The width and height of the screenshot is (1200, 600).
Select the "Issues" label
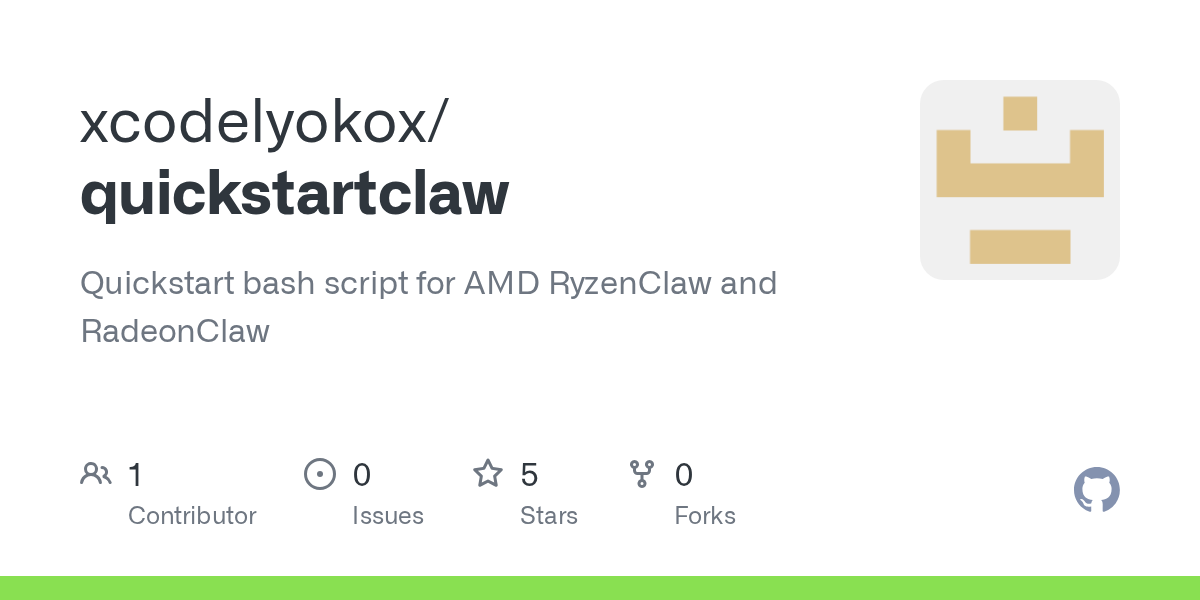tap(388, 516)
